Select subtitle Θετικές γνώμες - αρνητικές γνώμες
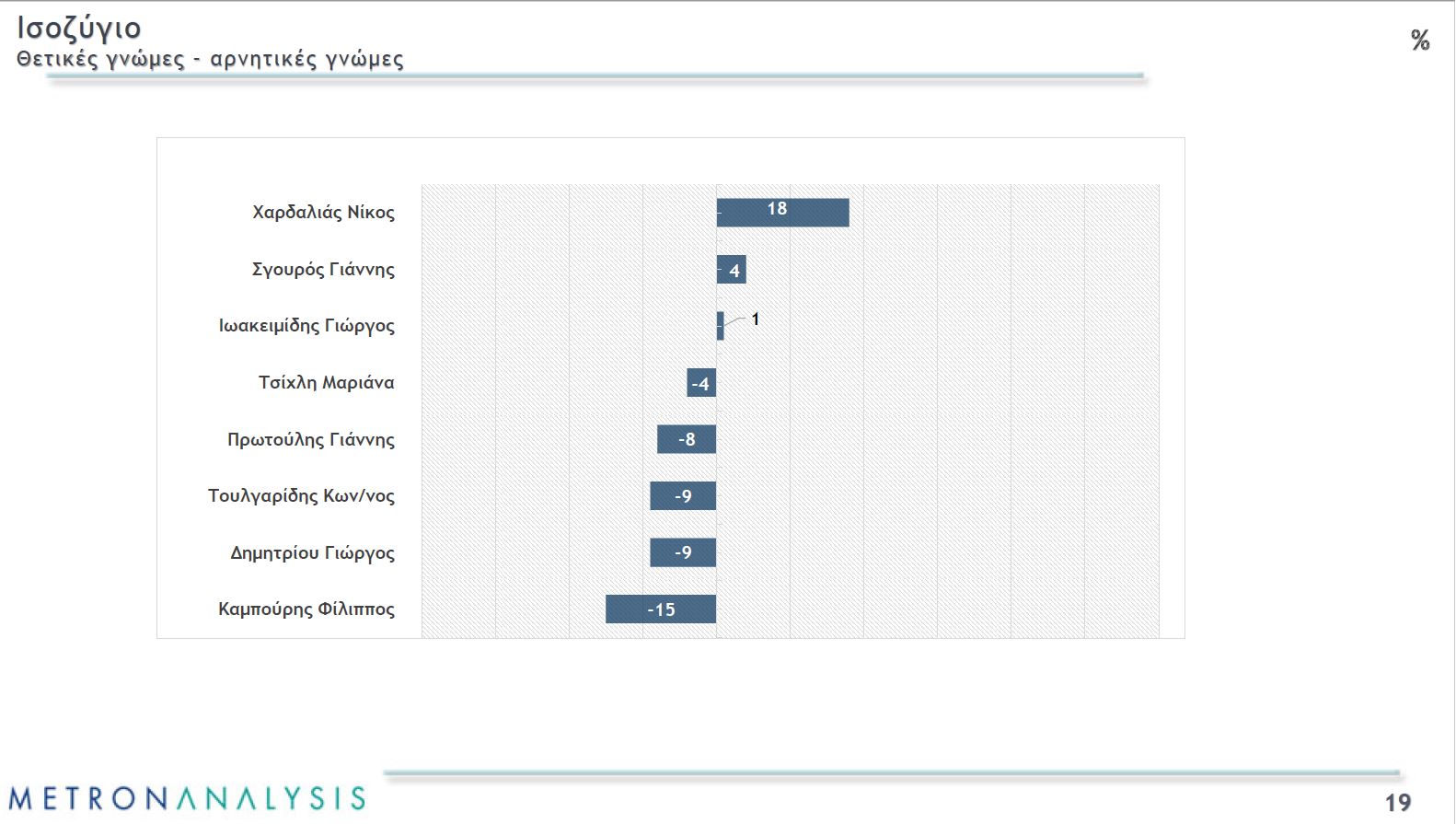This screenshot has height=824, width=1456. (210, 60)
